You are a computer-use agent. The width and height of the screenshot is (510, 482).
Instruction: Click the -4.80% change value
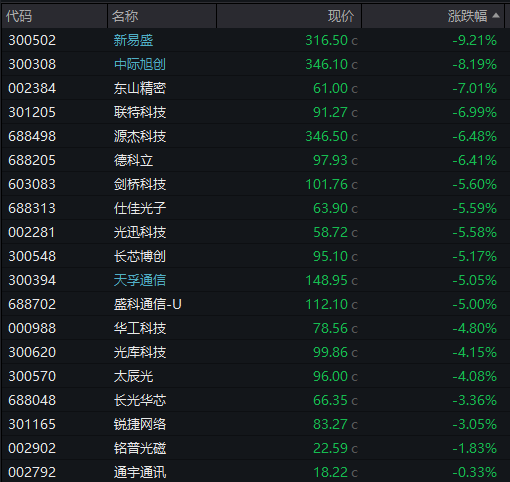tap(475, 328)
